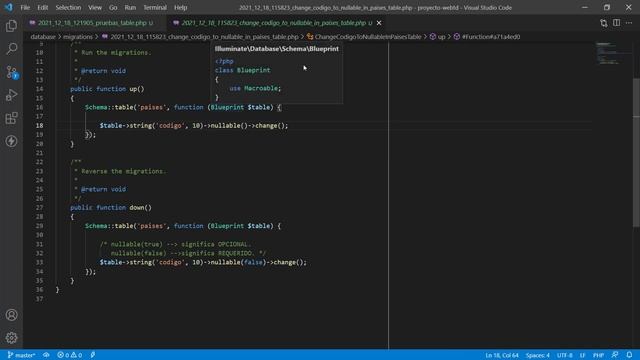The image size is (640, 360).
Task: Click line number 33 in gutter
Action: tap(39, 262)
